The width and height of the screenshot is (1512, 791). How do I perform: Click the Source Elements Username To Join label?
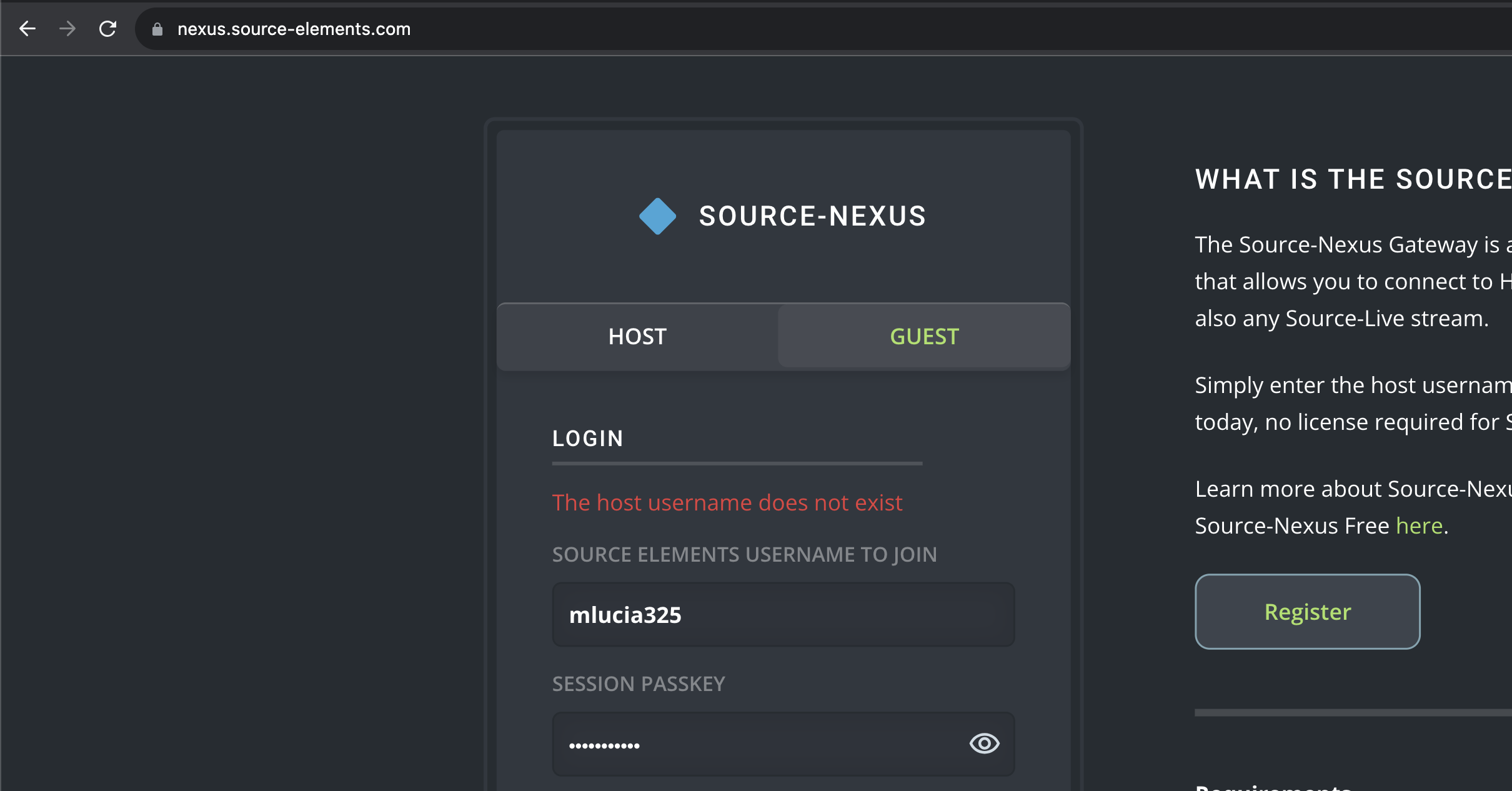pyautogui.click(x=744, y=555)
